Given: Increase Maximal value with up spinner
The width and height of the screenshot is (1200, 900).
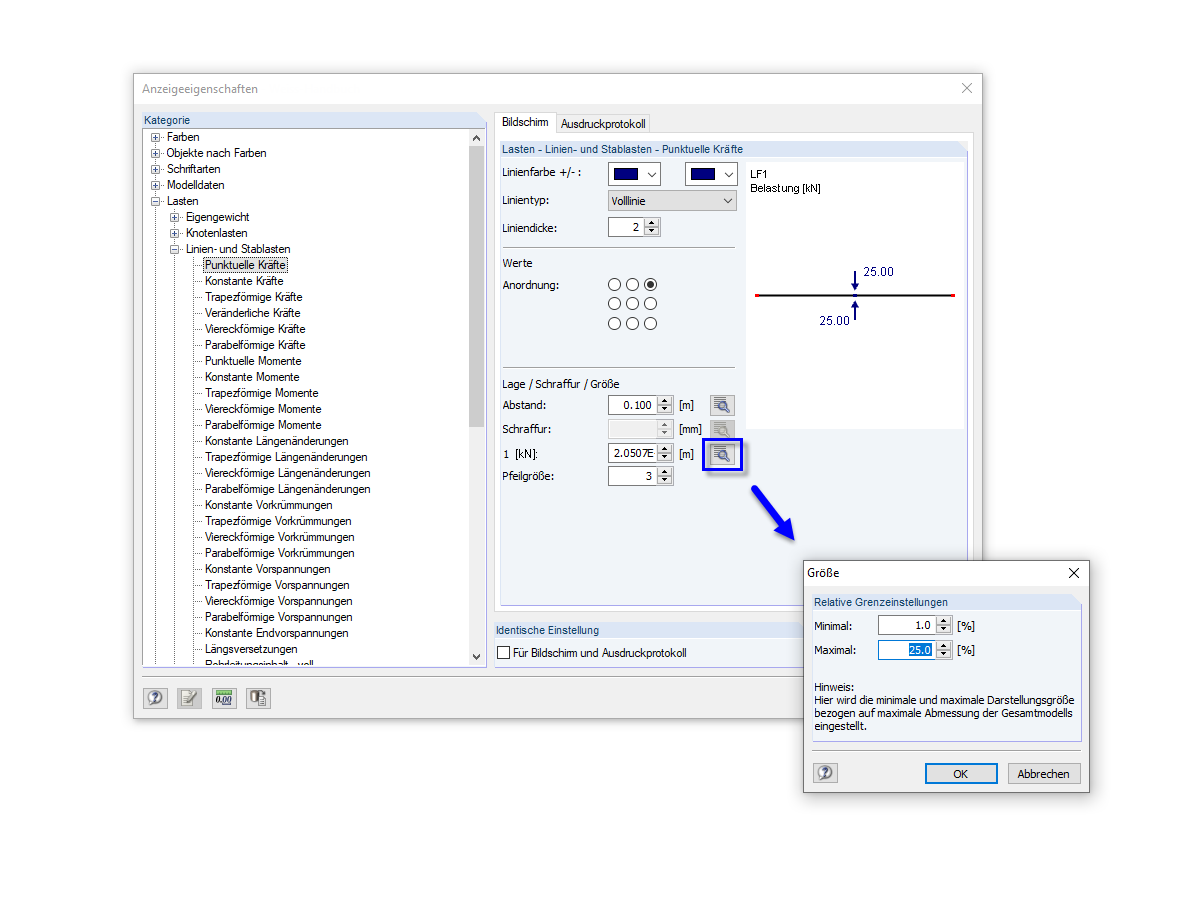Looking at the screenshot, I should [x=942, y=645].
